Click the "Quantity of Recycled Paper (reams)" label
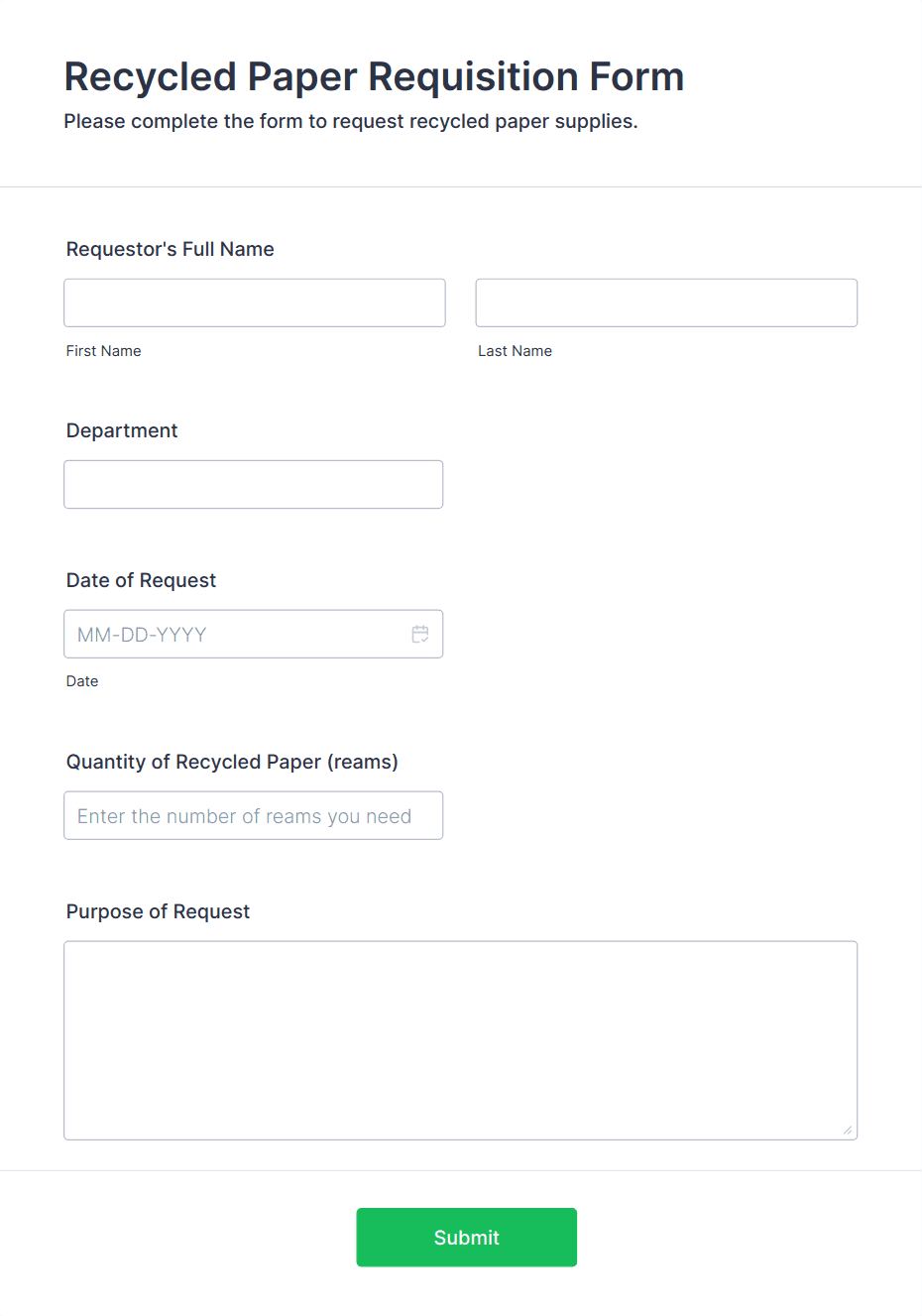This screenshot has height=1316, width=922. [232, 762]
